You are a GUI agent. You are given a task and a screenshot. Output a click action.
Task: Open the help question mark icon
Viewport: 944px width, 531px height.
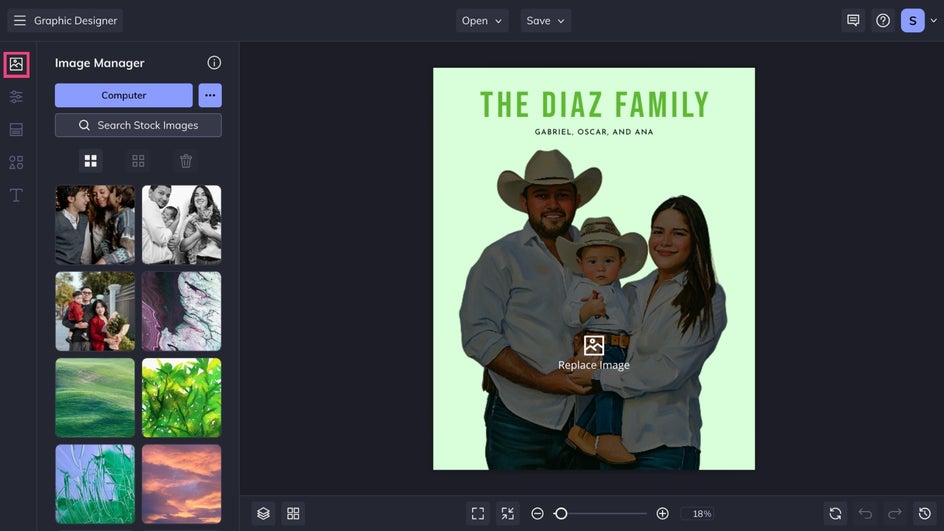[x=883, y=20]
